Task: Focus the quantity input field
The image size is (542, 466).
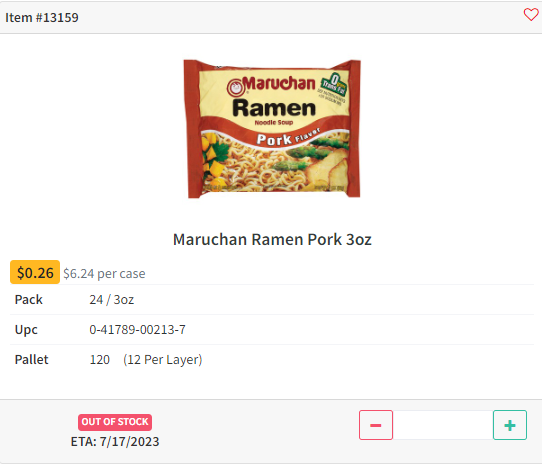Action: 443,425
